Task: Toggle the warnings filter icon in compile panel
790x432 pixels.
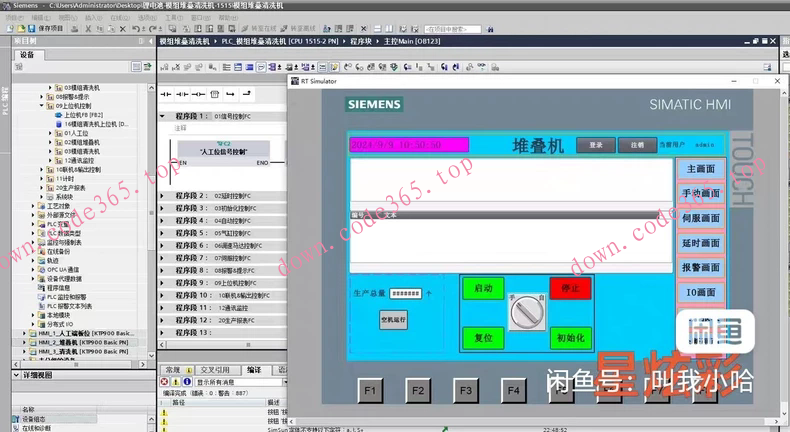Action: click(x=176, y=382)
